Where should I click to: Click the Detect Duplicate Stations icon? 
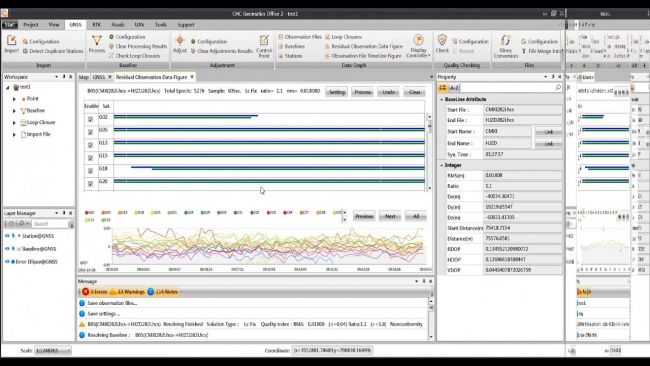[x=25, y=51]
